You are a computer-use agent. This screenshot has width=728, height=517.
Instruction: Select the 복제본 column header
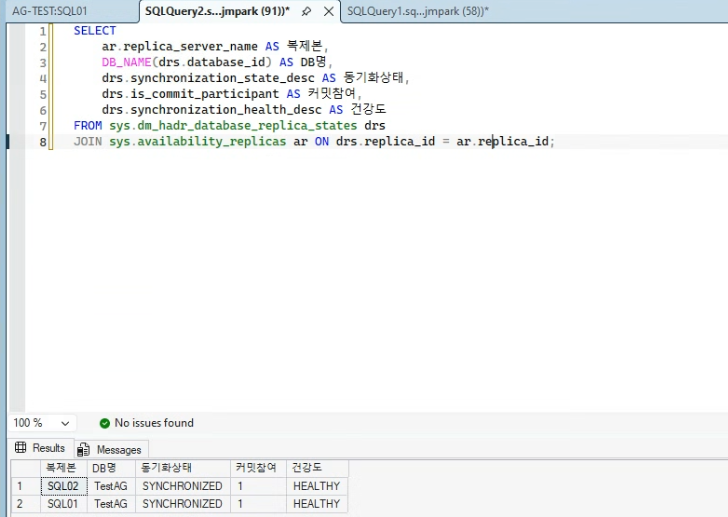tap(64, 468)
